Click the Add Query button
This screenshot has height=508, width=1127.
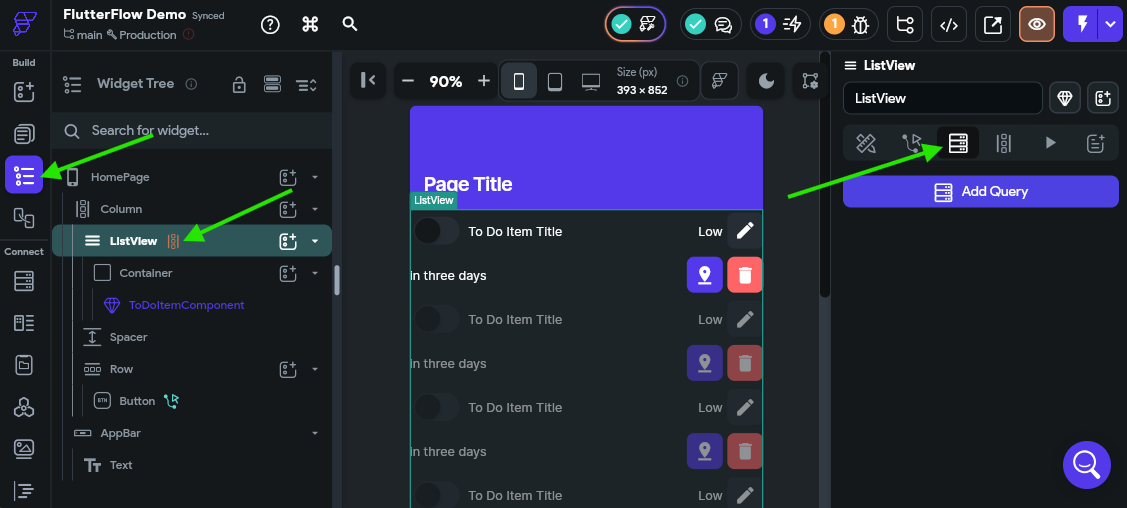(980, 192)
